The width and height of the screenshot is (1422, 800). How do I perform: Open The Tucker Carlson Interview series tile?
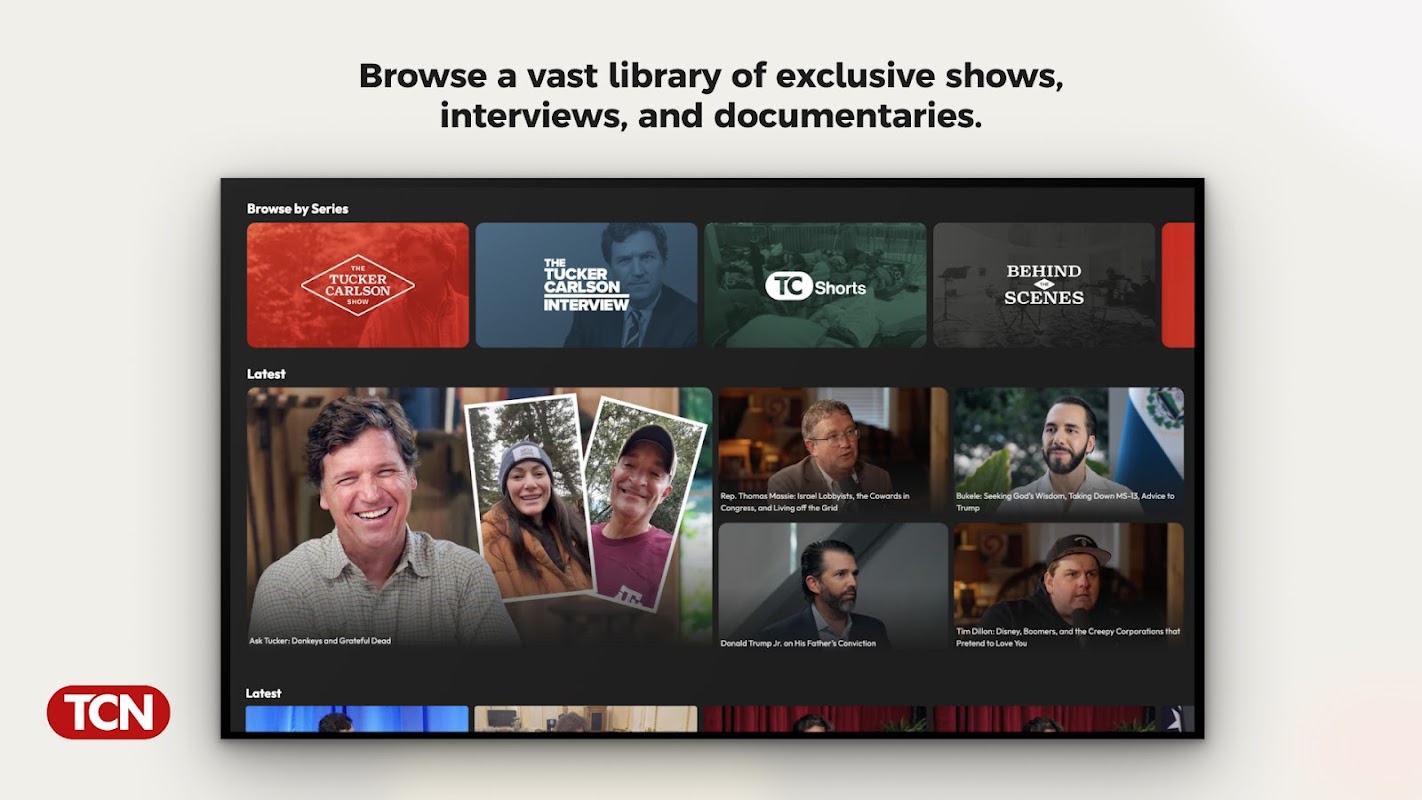[x=586, y=285]
